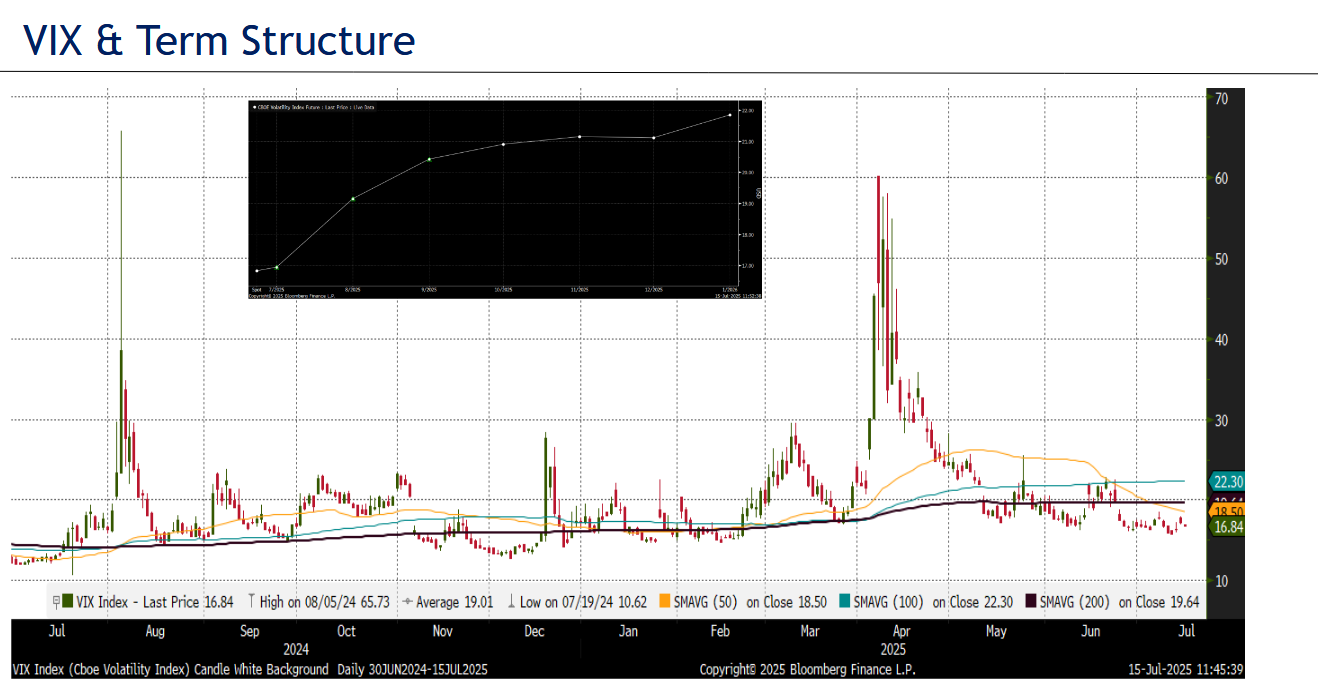Click the Apr 2025 month label on timeline
The image size is (1318, 693).
click(901, 631)
